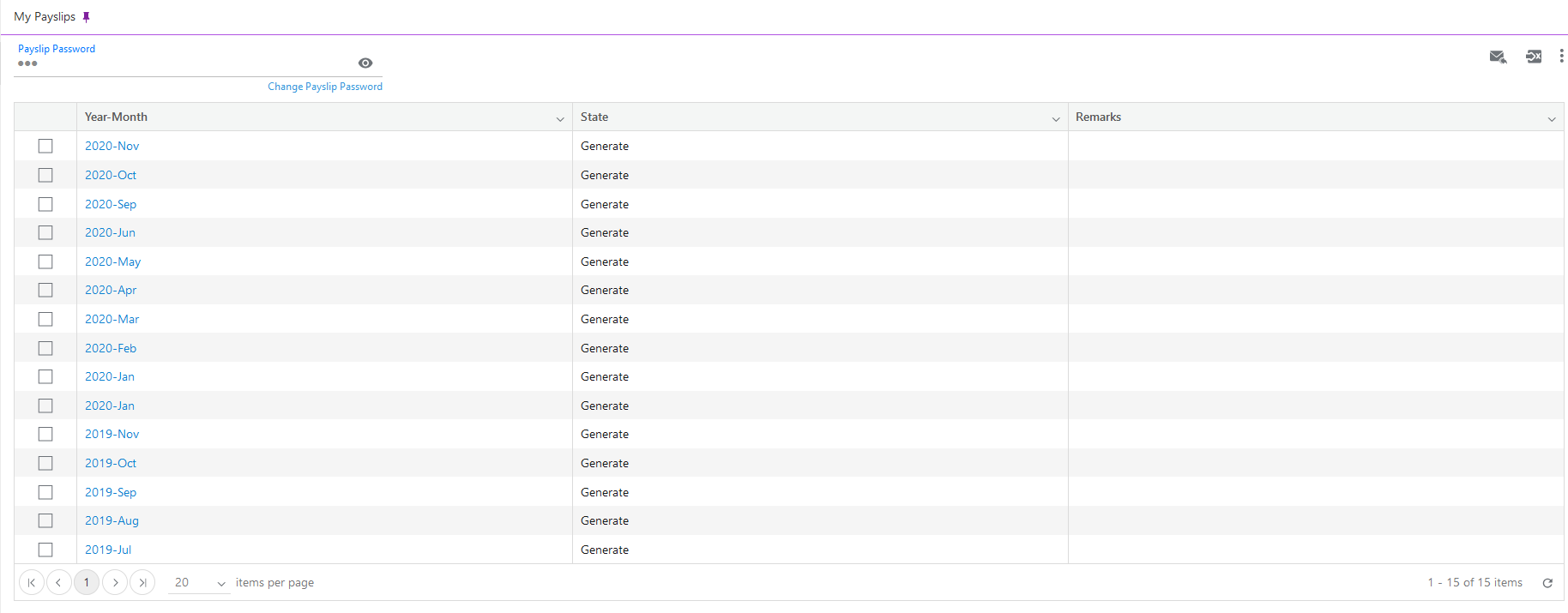Open the Year-Month column dropdown arrow
1568x613 pixels.
[x=560, y=118]
